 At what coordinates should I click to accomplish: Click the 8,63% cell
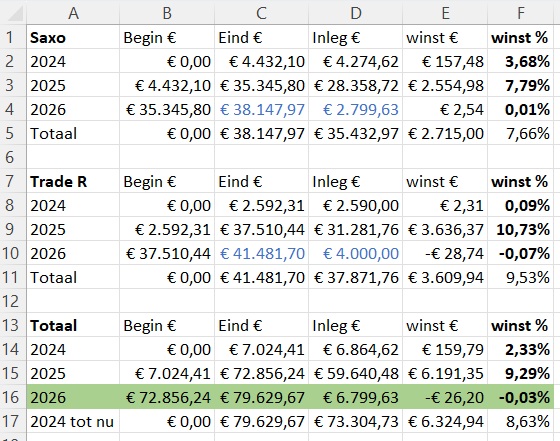click(521, 421)
